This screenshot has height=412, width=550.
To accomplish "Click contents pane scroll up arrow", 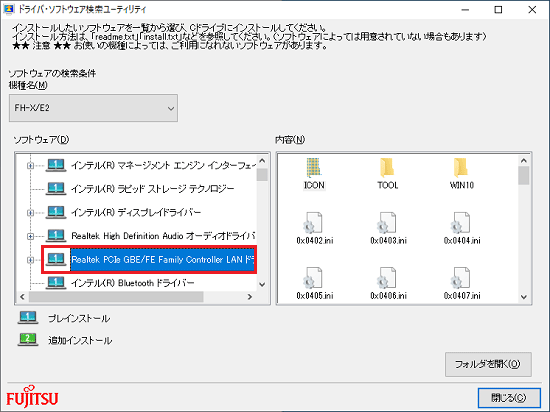I will (524, 161).
